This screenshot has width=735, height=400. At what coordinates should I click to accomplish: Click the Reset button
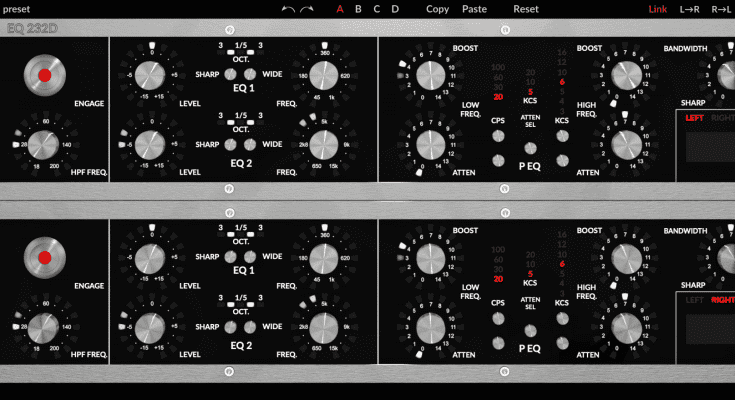[525, 9]
